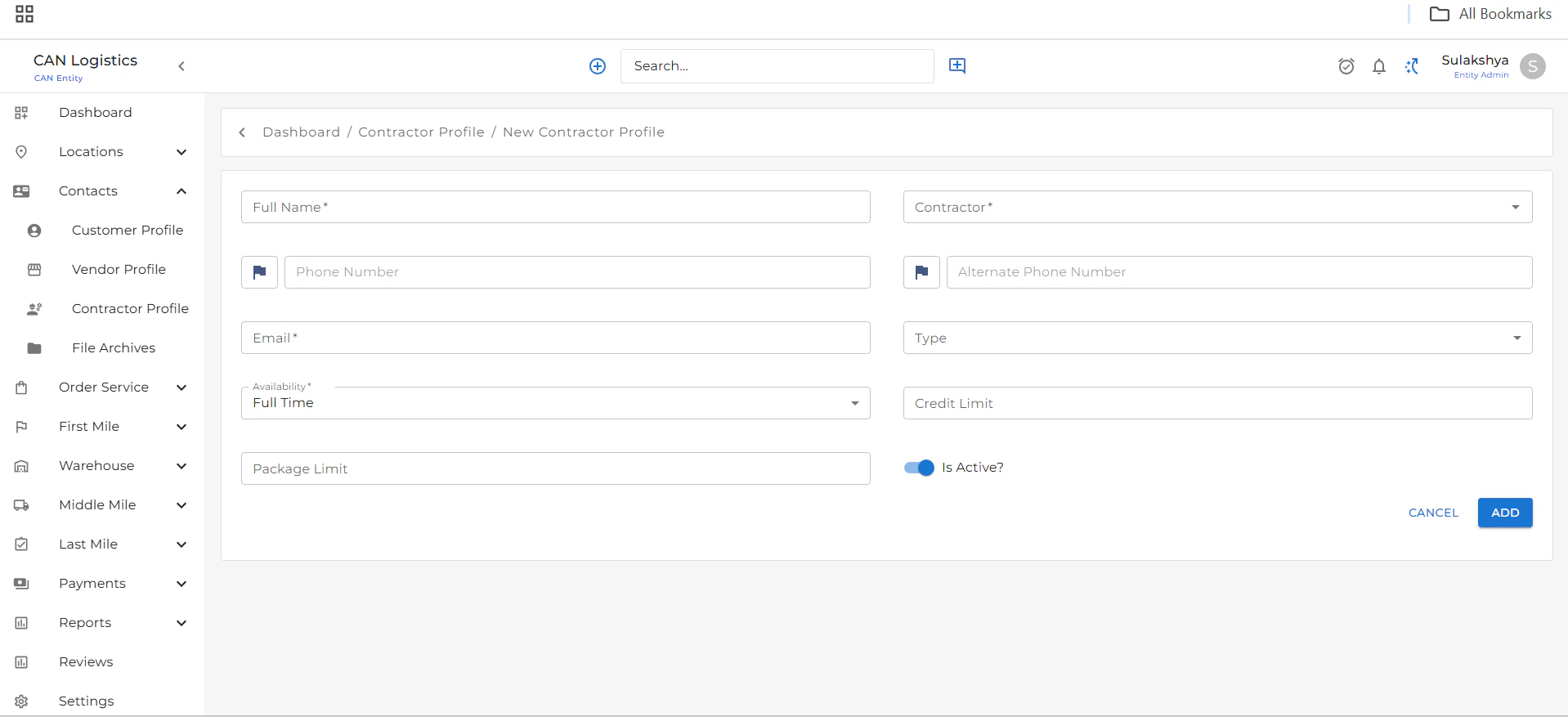Click the Payments money icon
This screenshot has height=717, width=1568.
[x=21, y=584]
